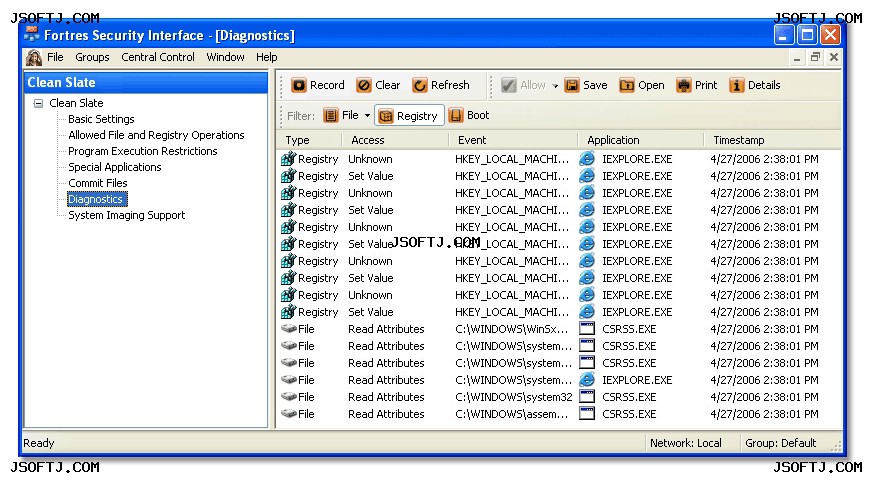Sort by the Access column header

click(x=395, y=140)
